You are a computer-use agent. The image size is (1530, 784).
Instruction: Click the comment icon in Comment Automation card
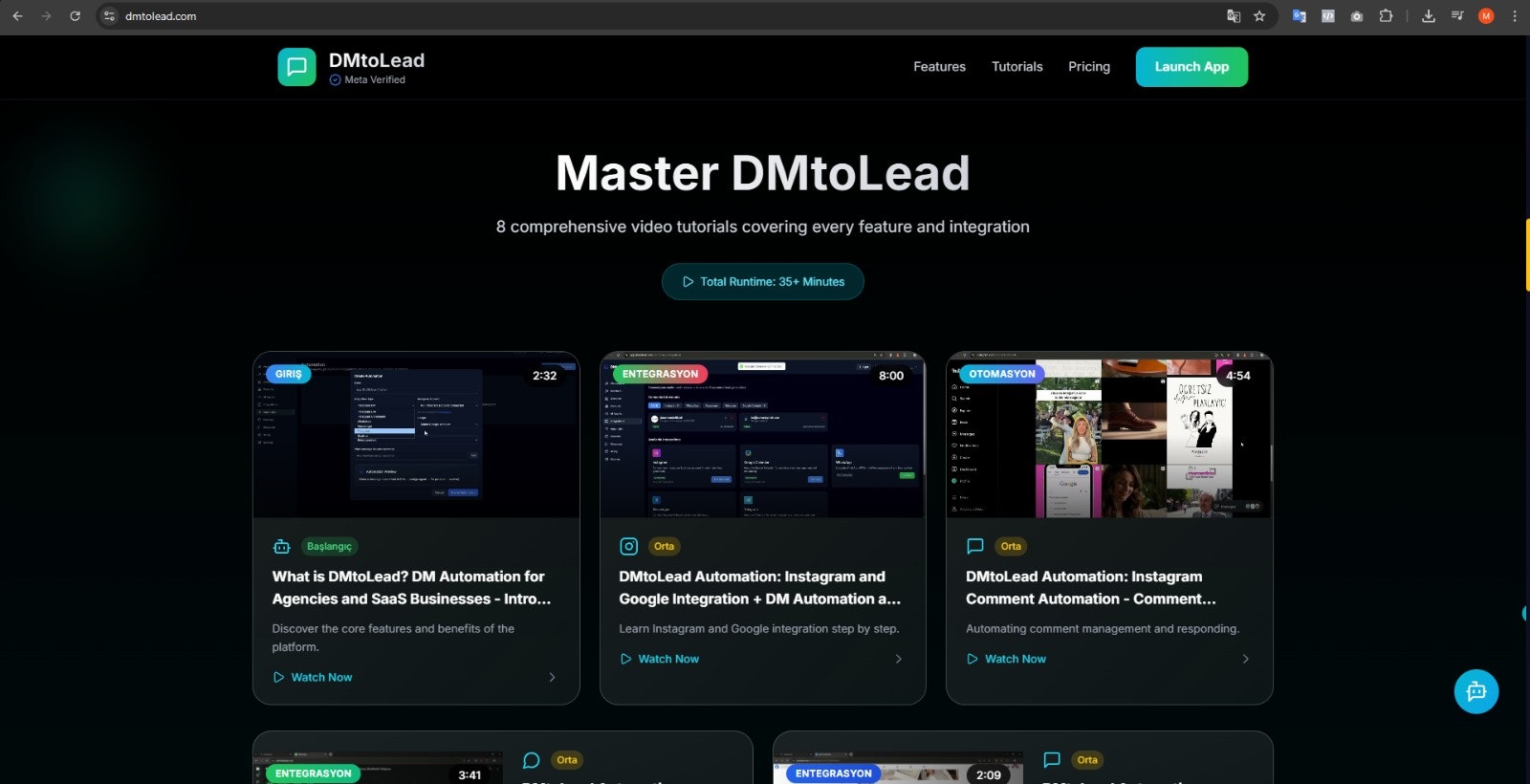(x=975, y=547)
